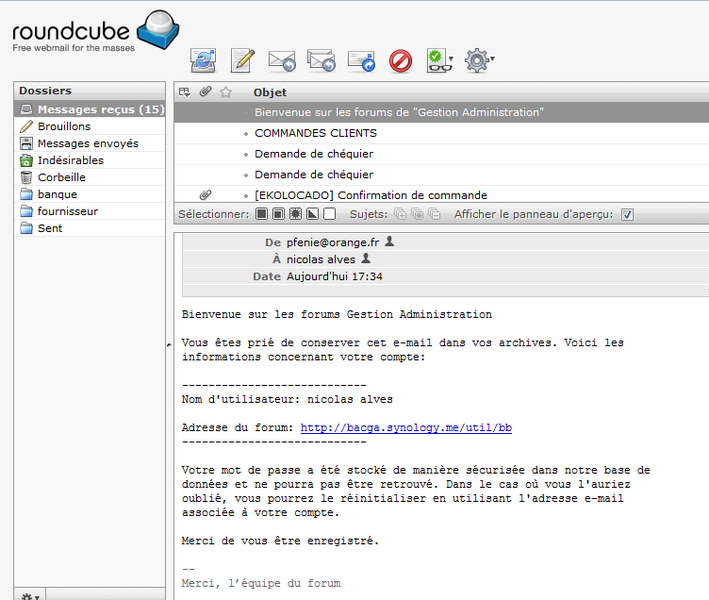709x600 pixels.
Task: Open the more actions gear menu
Action: (x=479, y=61)
